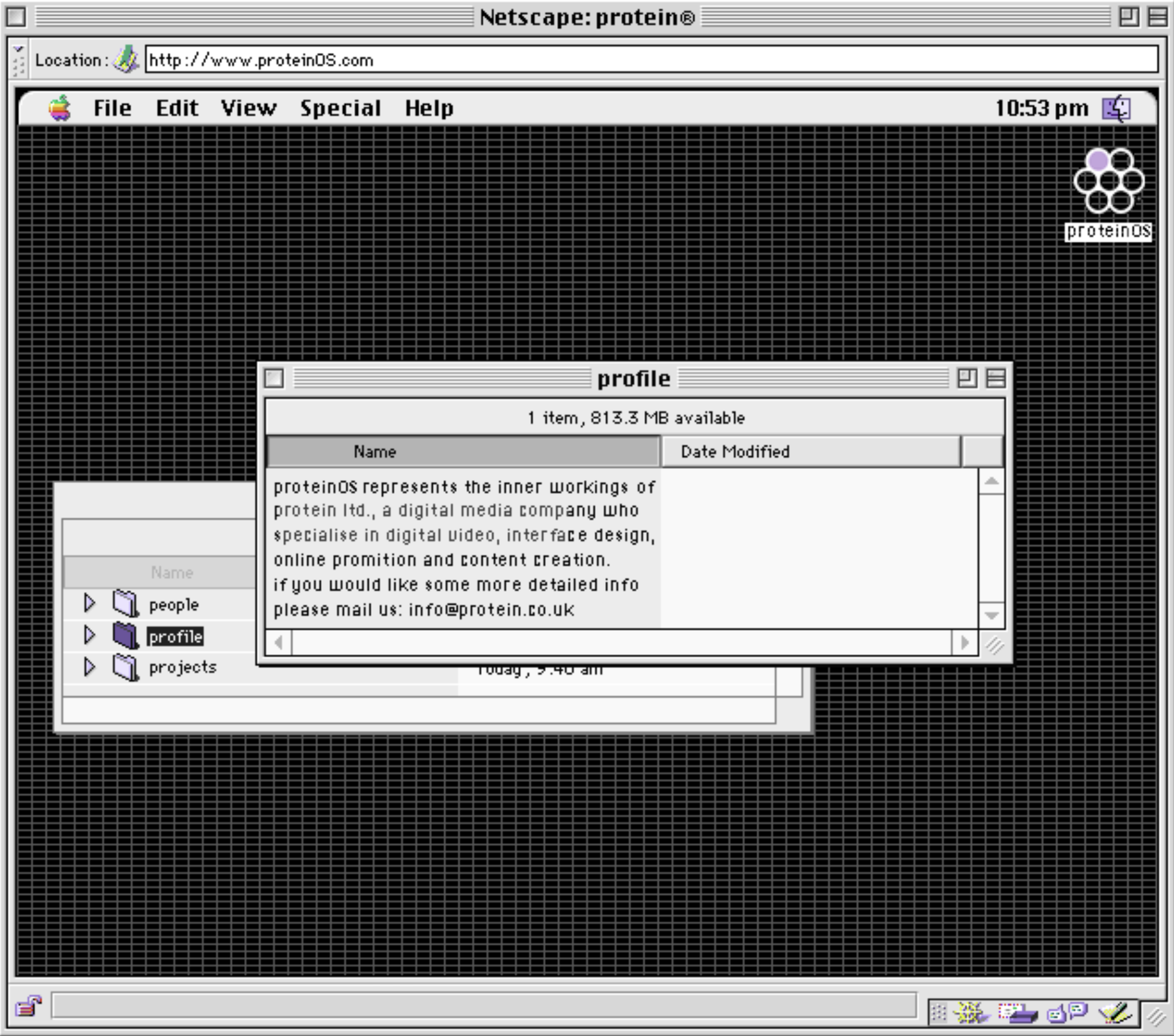The height and width of the screenshot is (1036, 1174).
Task: Open Netscape Navigator component icon
Action: pyautogui.click(x=972, y=1013)
